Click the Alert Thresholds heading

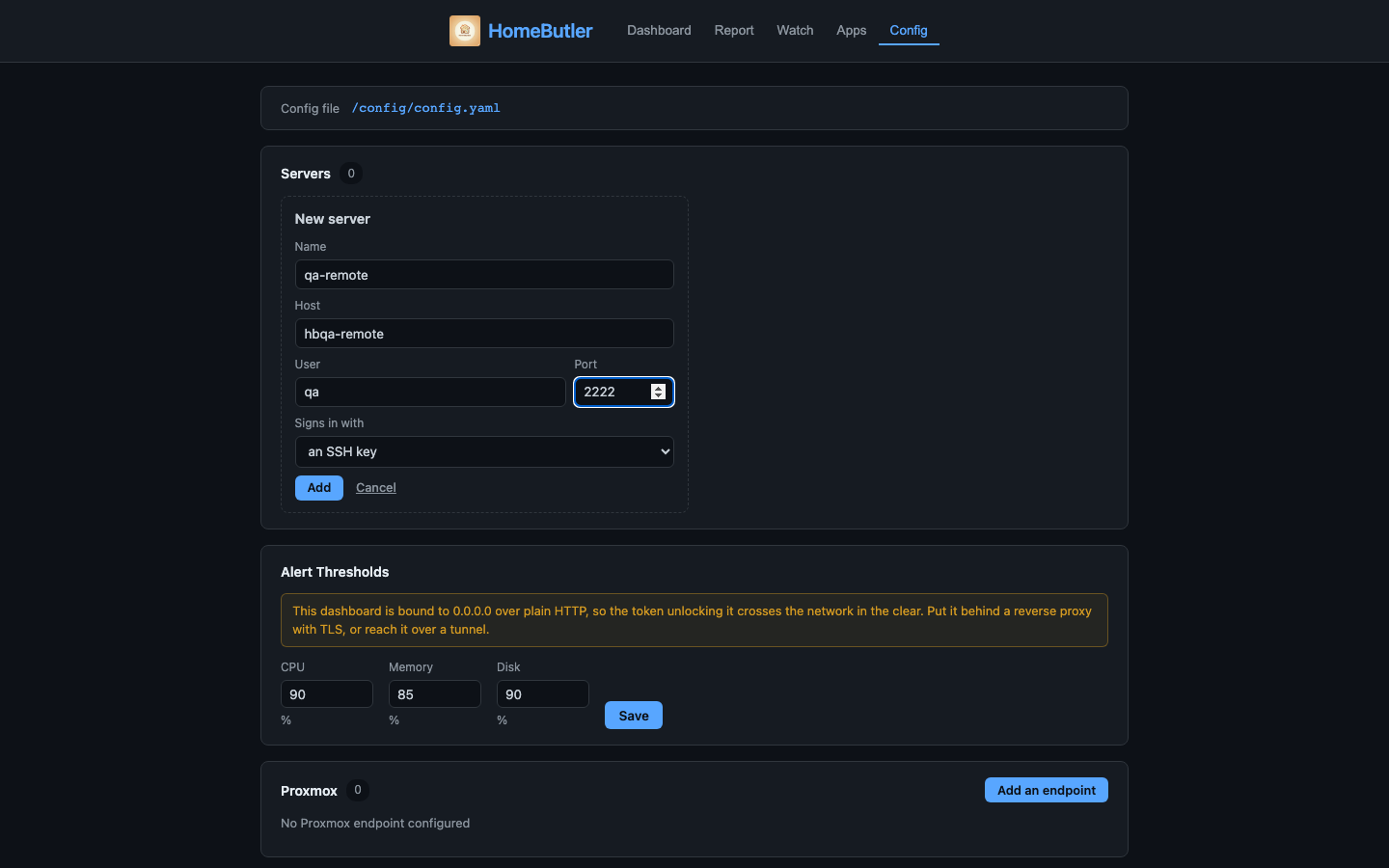click(x=335, y=572)
